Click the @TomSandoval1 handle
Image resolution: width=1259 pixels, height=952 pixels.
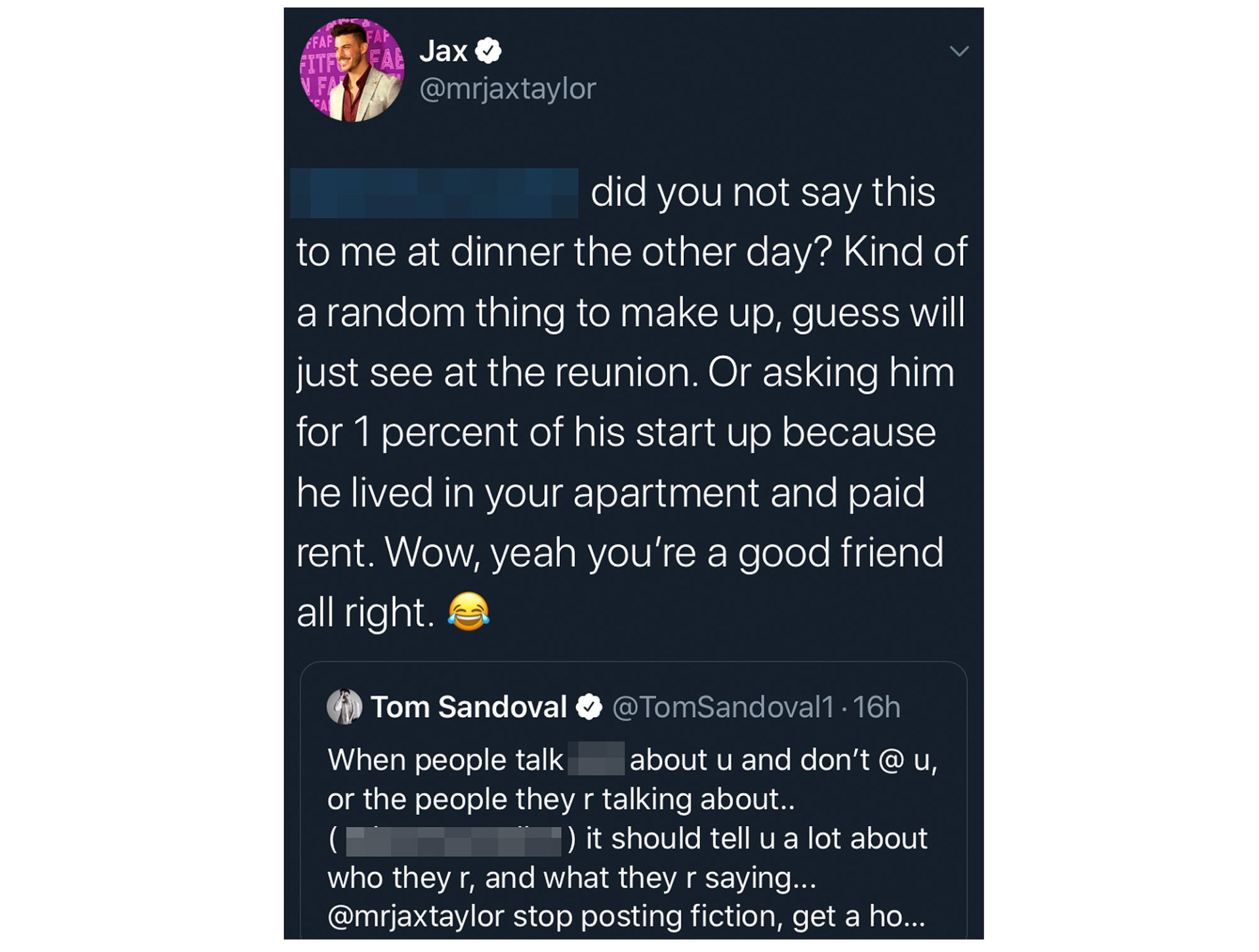[722, 707]
